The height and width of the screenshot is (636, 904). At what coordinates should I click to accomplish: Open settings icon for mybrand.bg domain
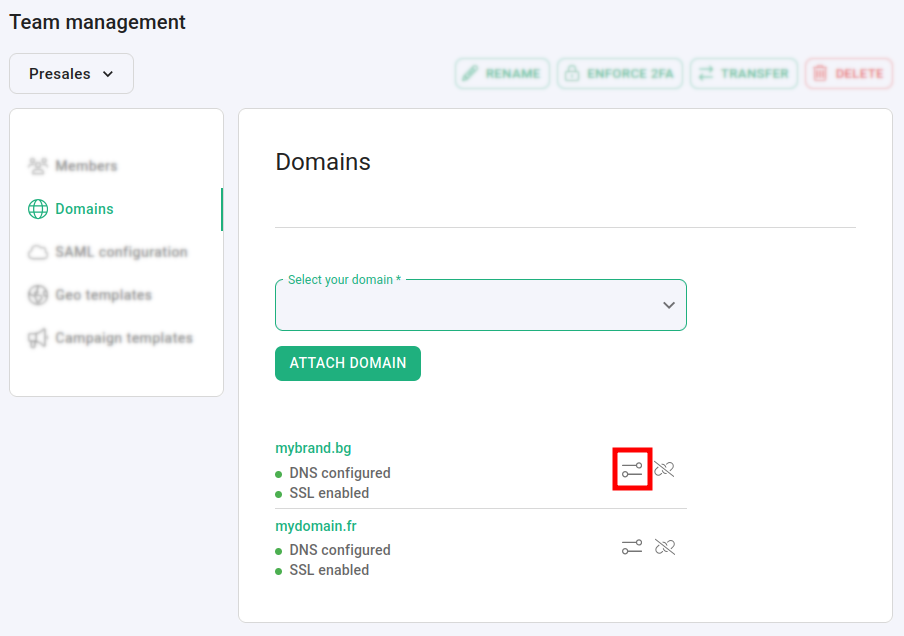(x=632, y=469)
